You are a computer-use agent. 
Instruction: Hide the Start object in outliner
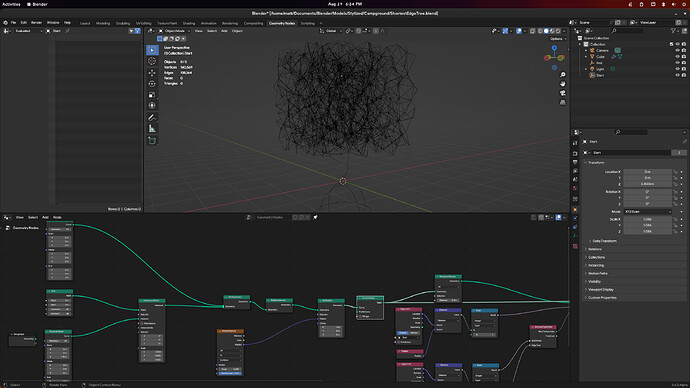pos(677,75)
